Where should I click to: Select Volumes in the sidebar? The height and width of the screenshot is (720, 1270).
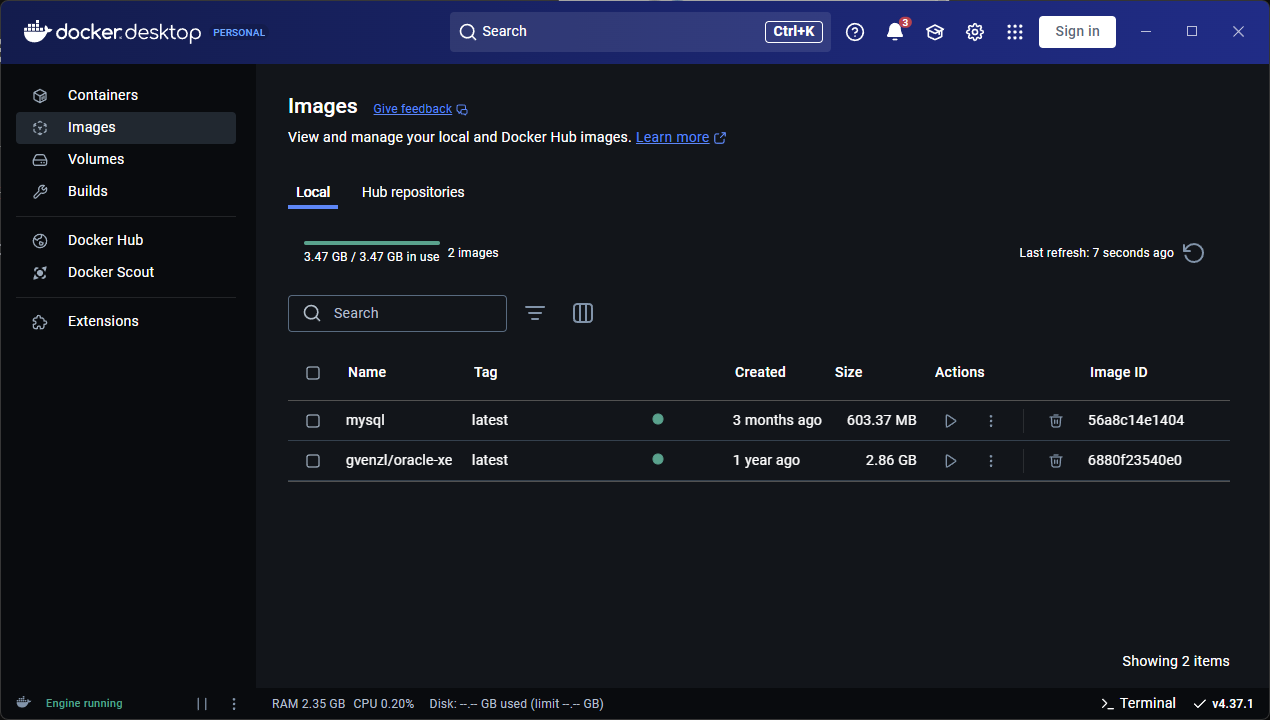tap(95, 159)
